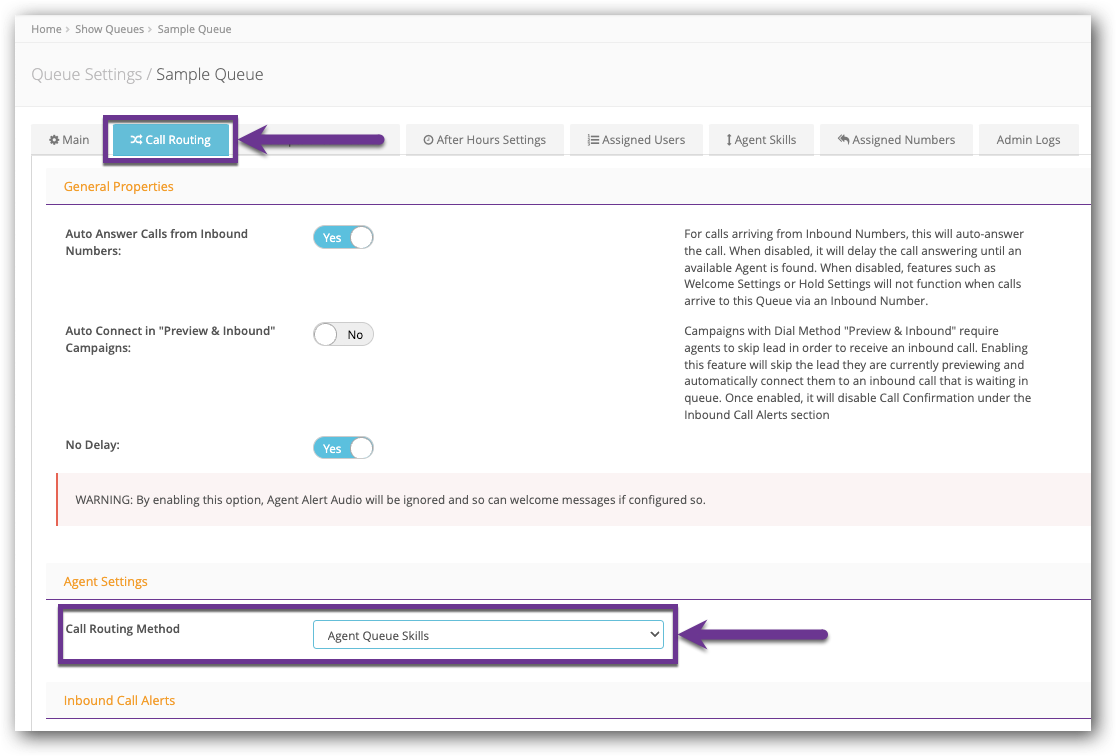Screen dimensions: 1116x756
Task: Click the Auto Answer toggle's Yes indicator
Action: pos(332,237)
